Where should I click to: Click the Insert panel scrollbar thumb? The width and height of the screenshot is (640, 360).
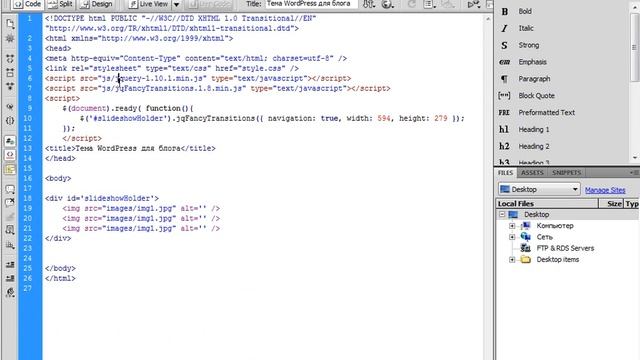tap(635, 47)
